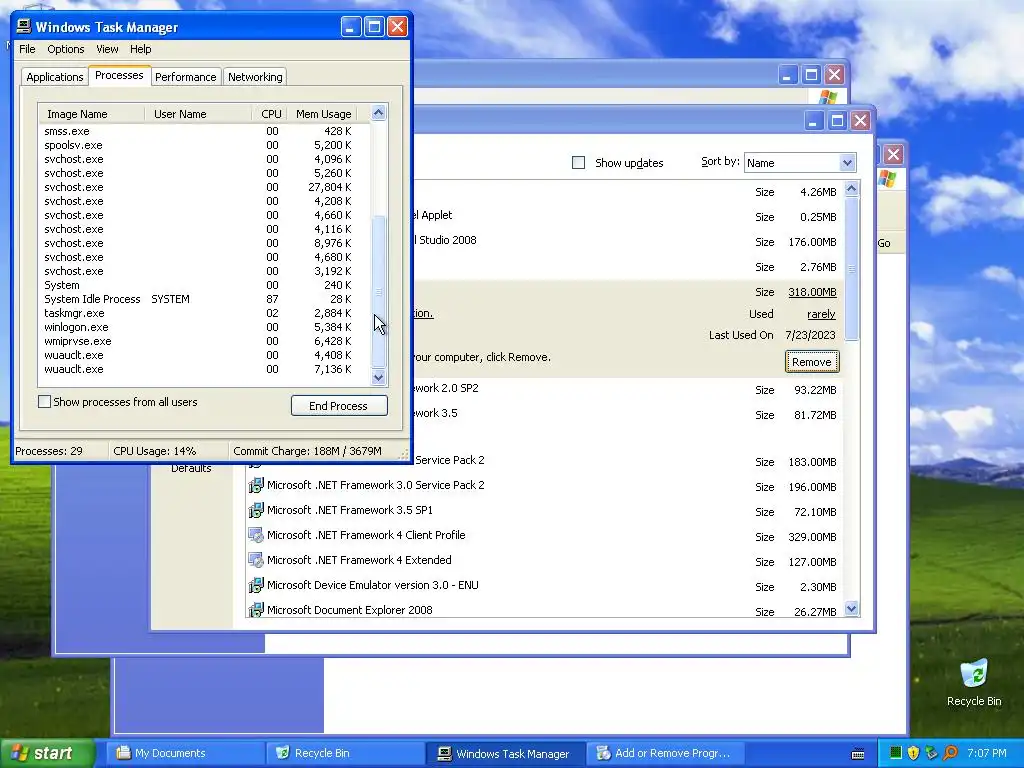Select the System process using 240 K

[204, 285]
